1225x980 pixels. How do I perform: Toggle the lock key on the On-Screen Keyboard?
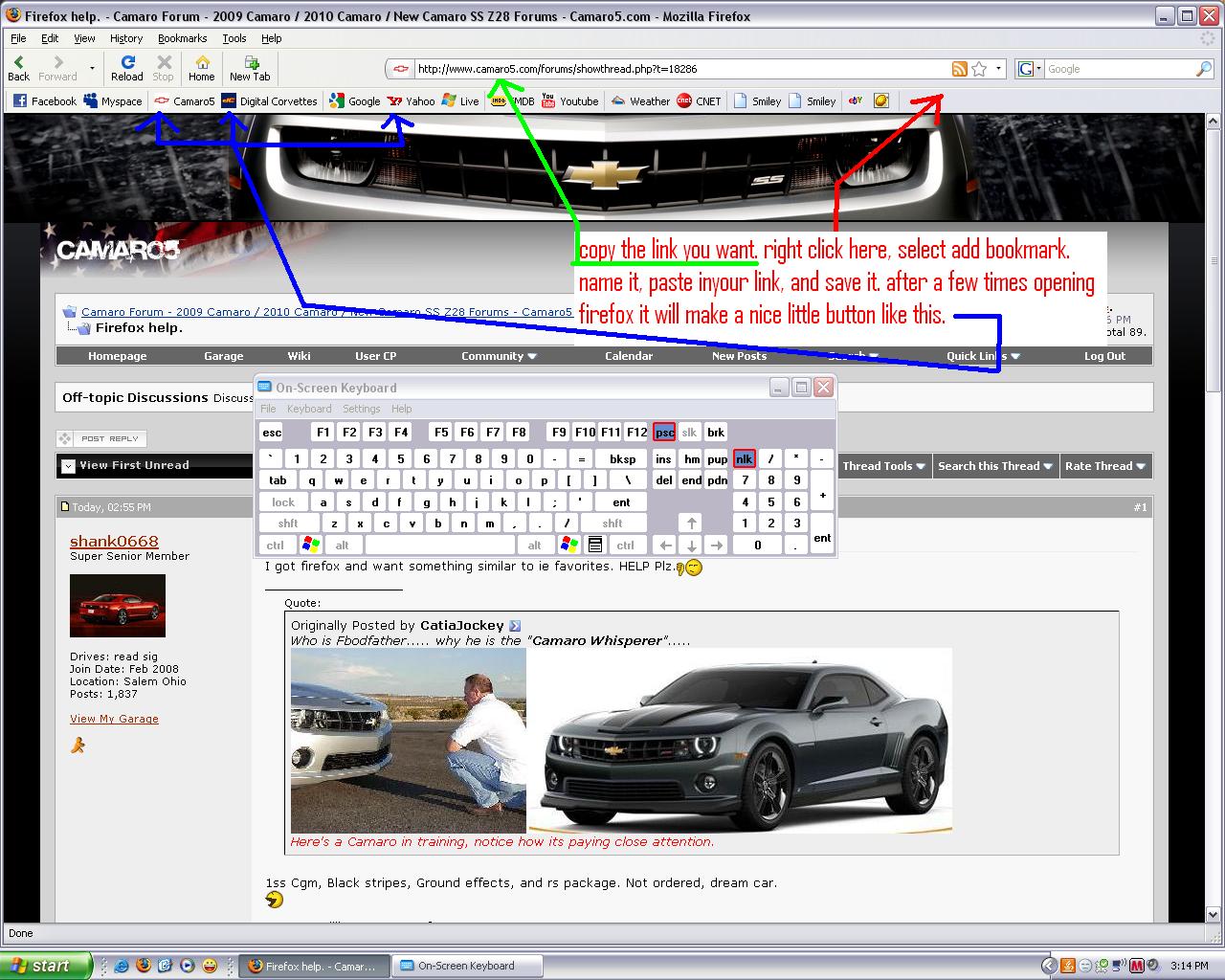282,501
